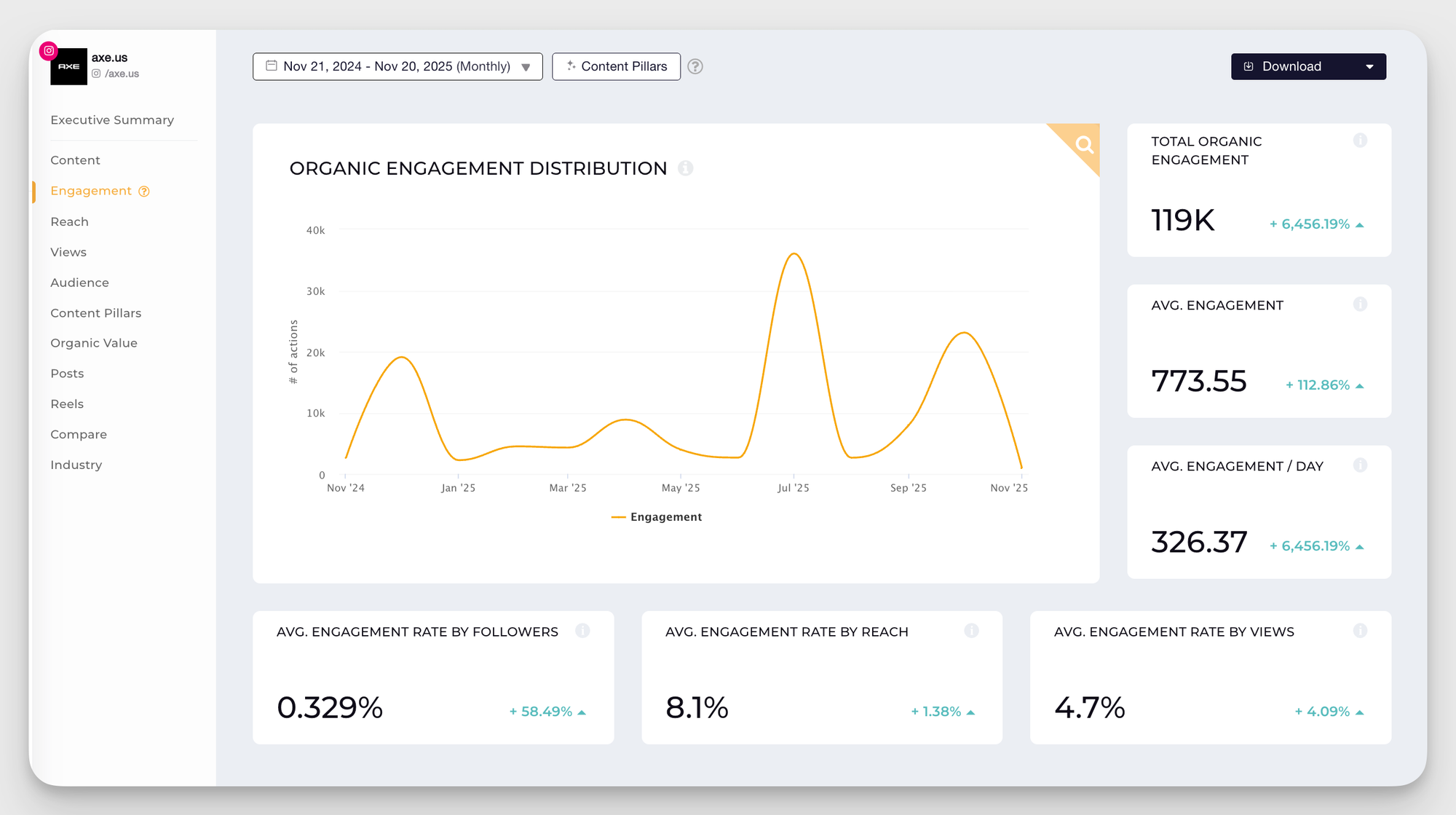
Task: Click the Content Pillars button
Action: click(616, 66)
